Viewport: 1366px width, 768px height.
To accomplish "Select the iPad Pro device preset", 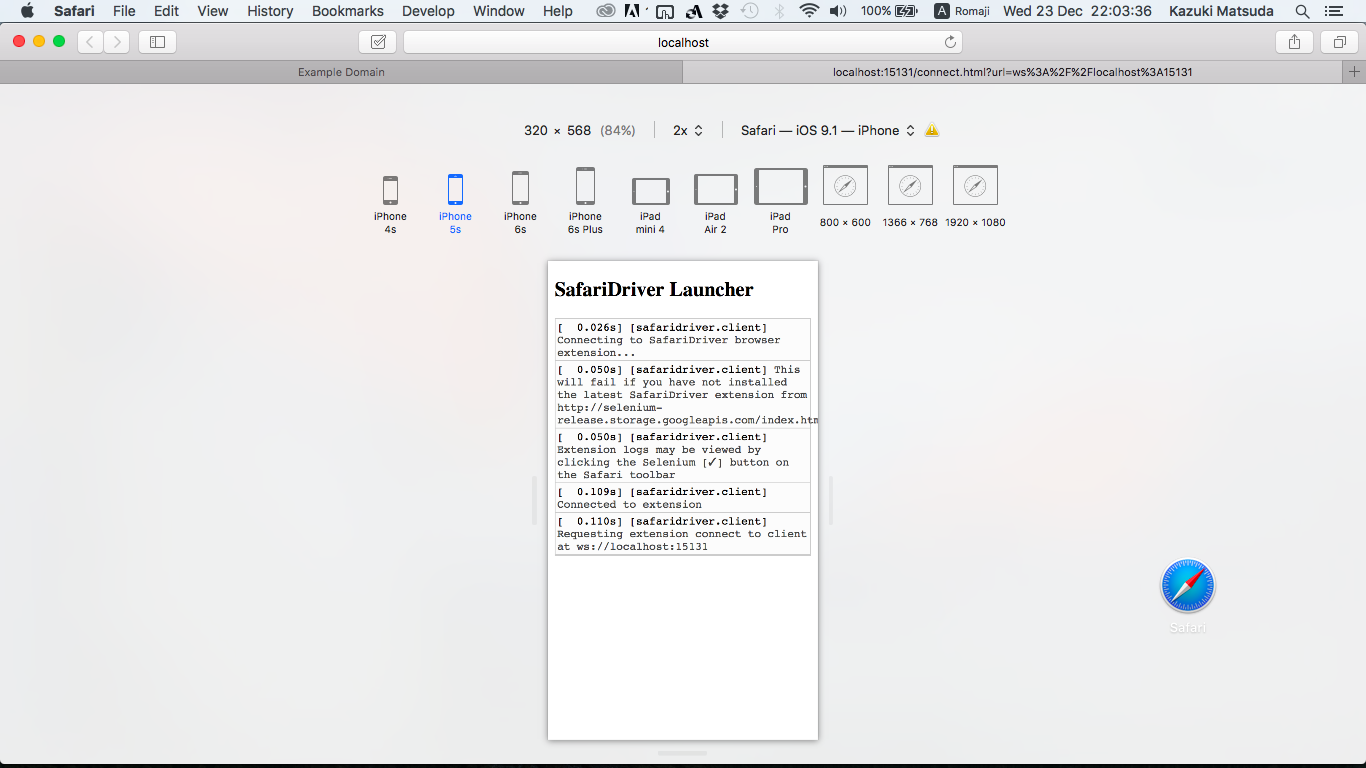I will click(x=780, y=202).
